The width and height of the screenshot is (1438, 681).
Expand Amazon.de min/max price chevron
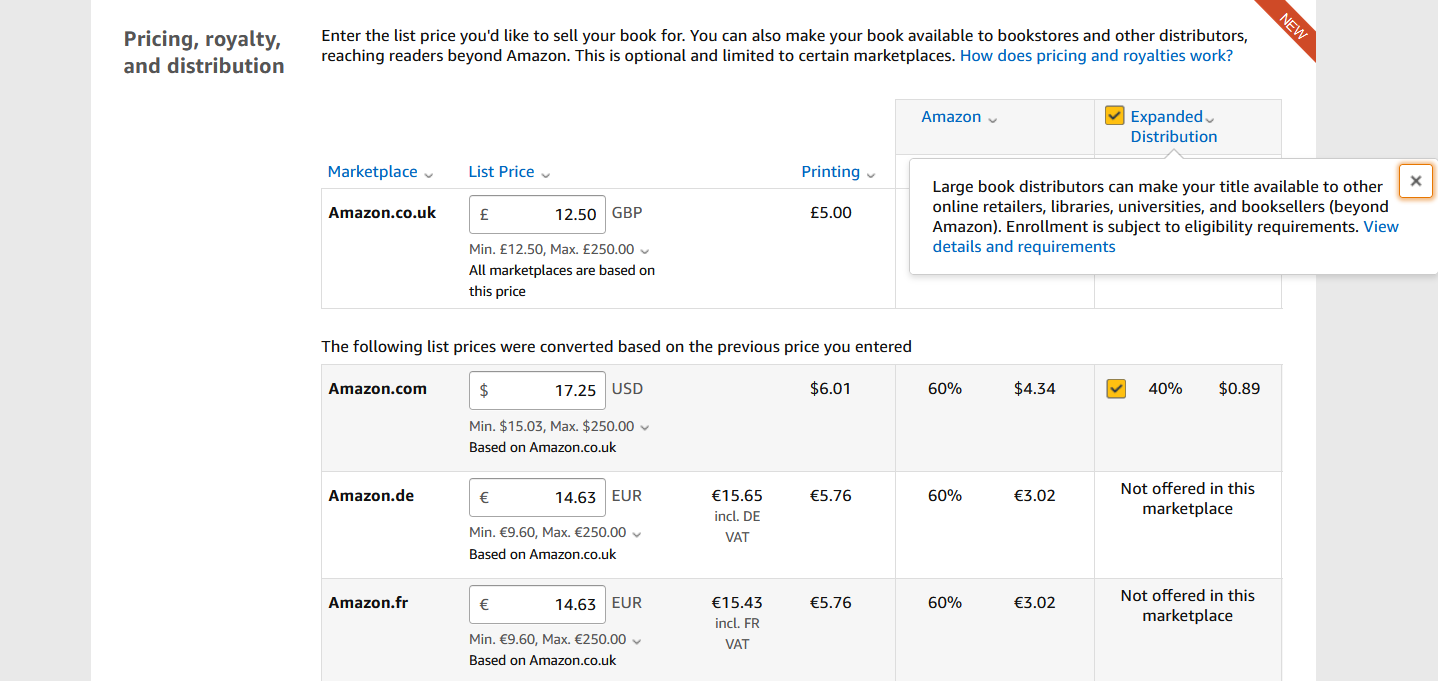click(638, 534)
